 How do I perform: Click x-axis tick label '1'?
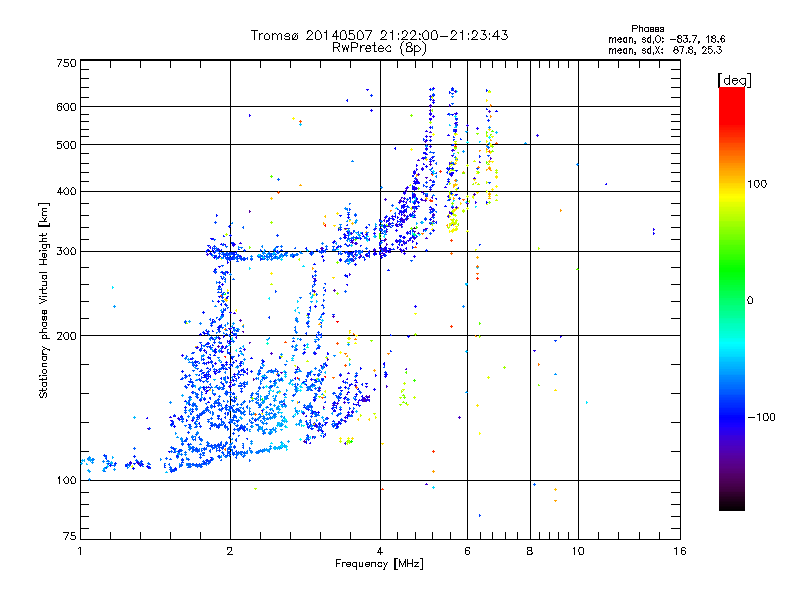80,551
